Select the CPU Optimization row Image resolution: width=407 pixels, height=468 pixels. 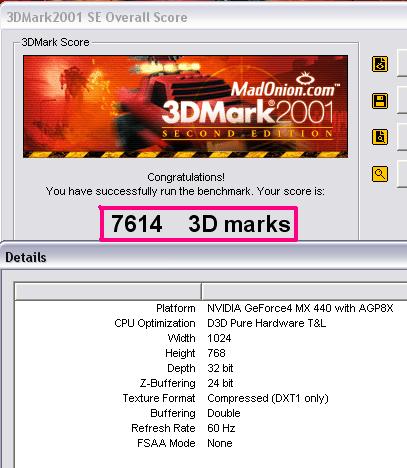point(211,323)
